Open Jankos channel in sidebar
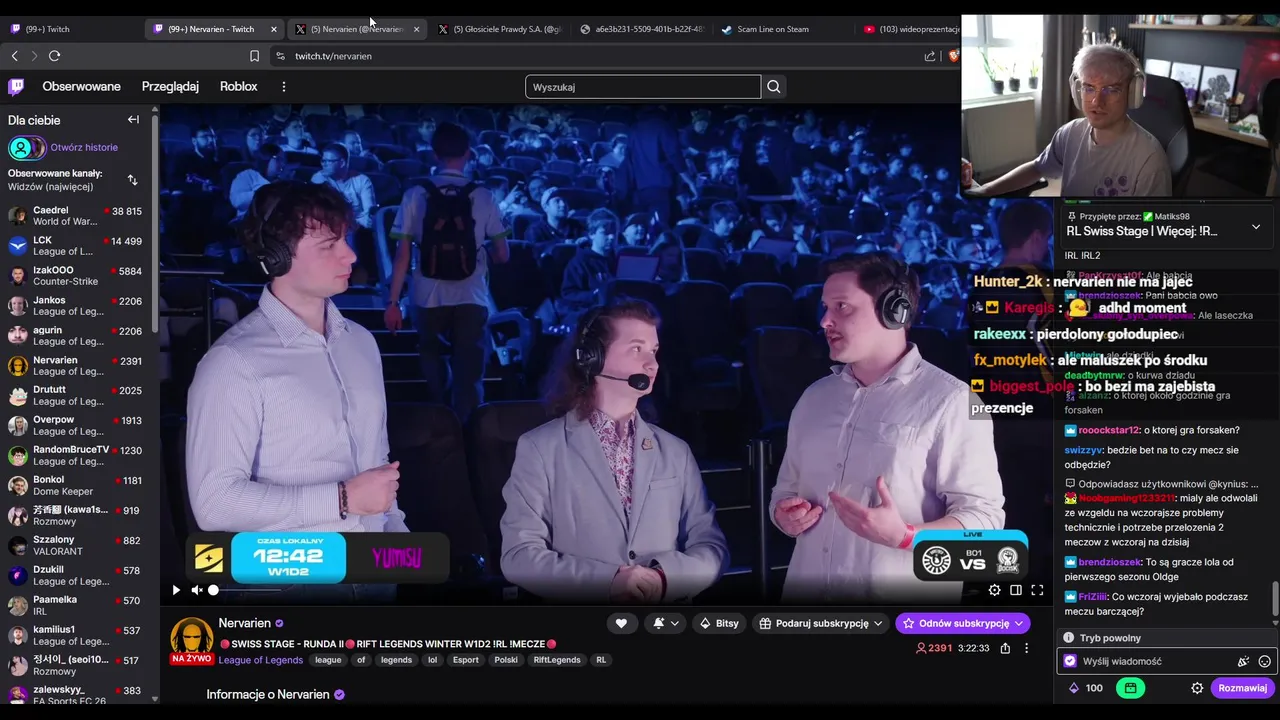The width and height of the screenshot is (1280, 720). point(78,306)
